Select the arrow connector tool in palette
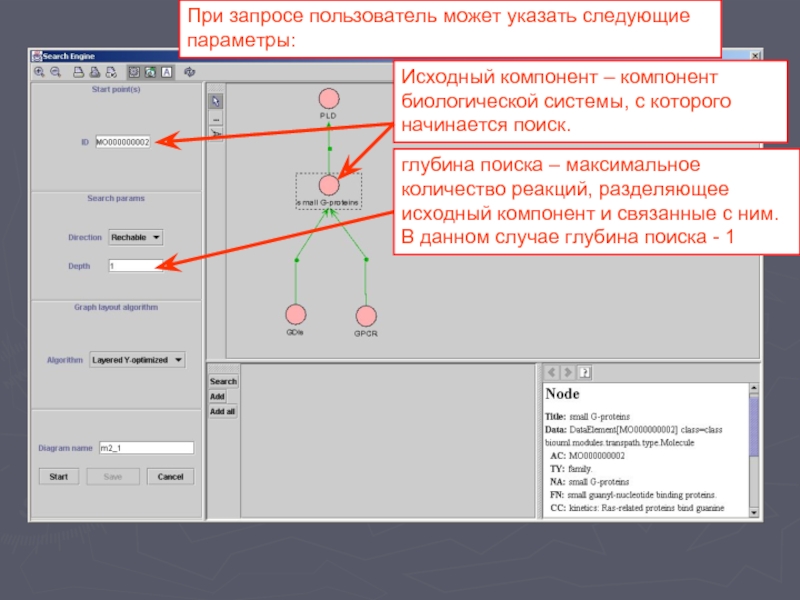The image size is (800, 600). click(x=216, y=134)
